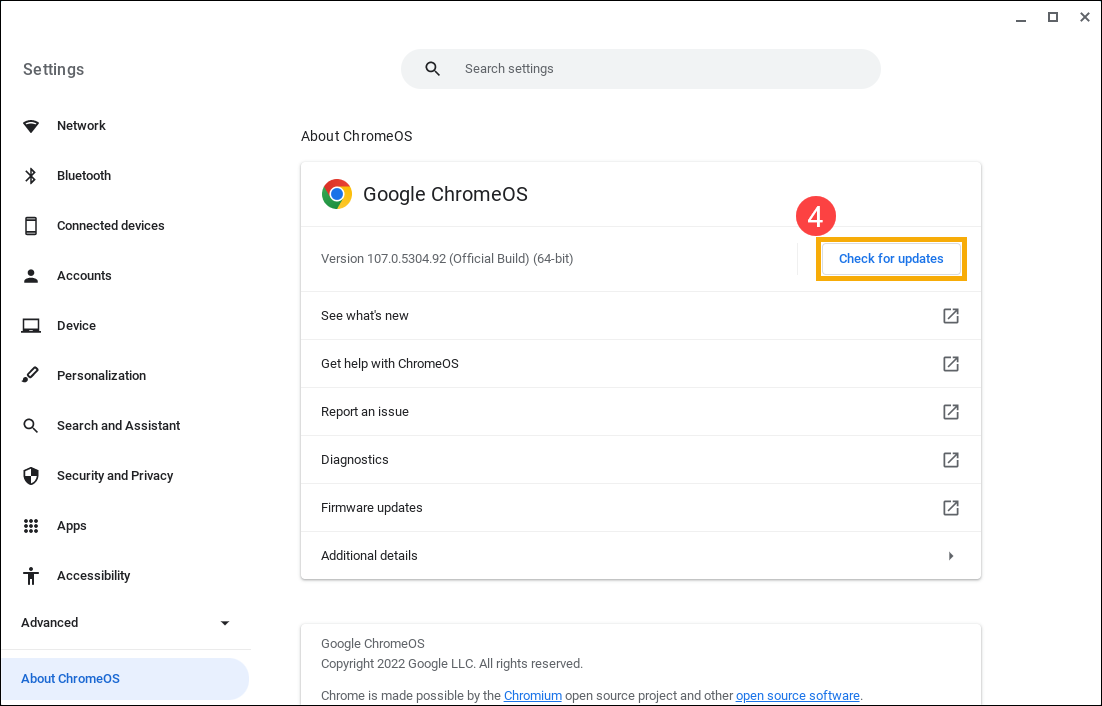This screenshot has height=706, width=1102.
Task: Click the Network wifi icon
Action: click(31, 126)
